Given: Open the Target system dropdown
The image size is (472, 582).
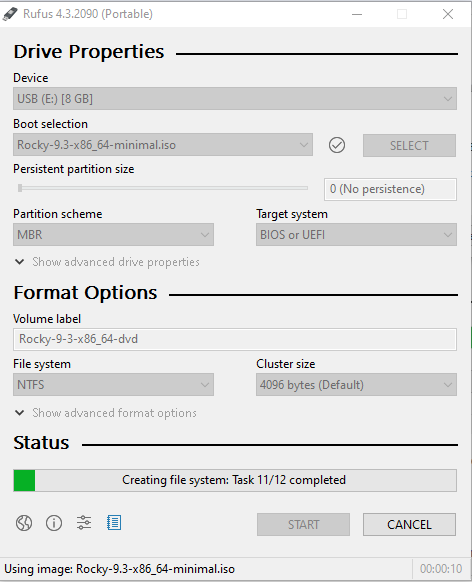Looking at the screenshot, I should [x=356, y=235].
